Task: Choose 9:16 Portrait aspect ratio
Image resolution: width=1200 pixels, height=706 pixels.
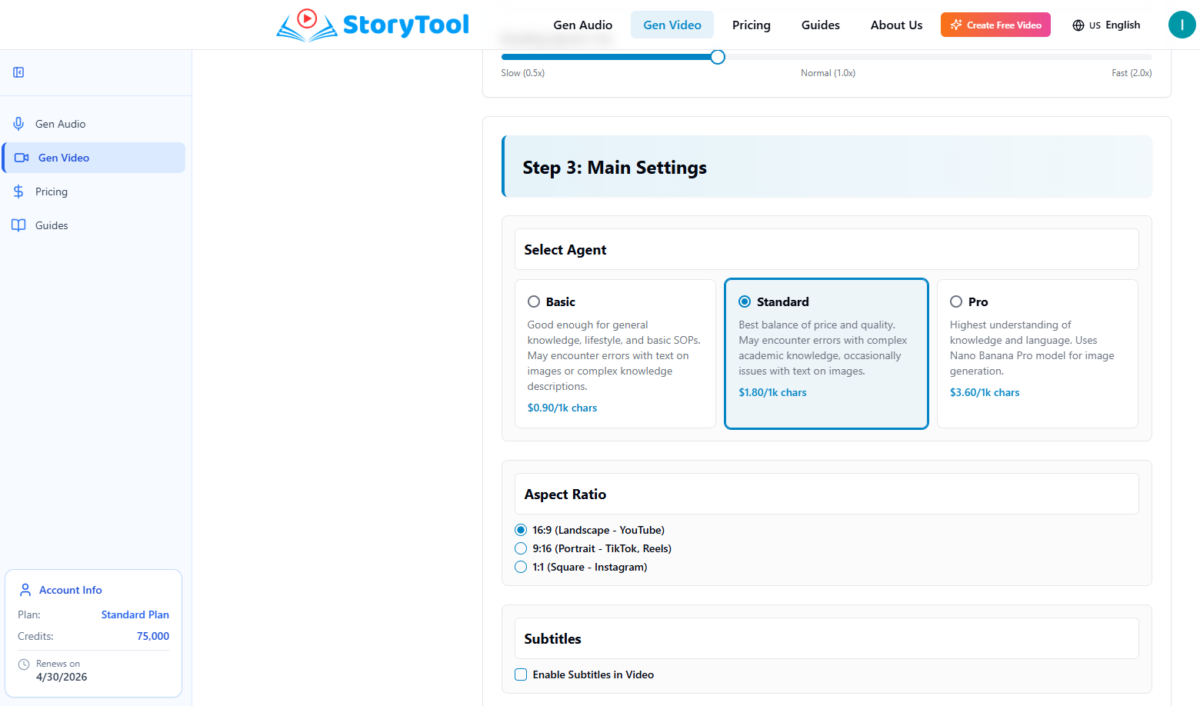Action: 520,549
